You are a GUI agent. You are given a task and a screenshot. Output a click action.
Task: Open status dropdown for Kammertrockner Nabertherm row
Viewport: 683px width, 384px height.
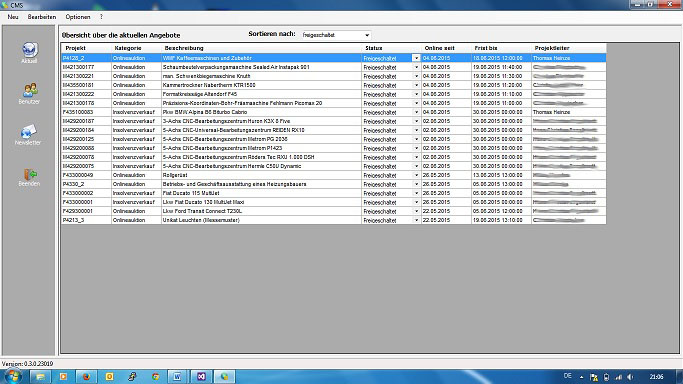click(x=416, y=85)
